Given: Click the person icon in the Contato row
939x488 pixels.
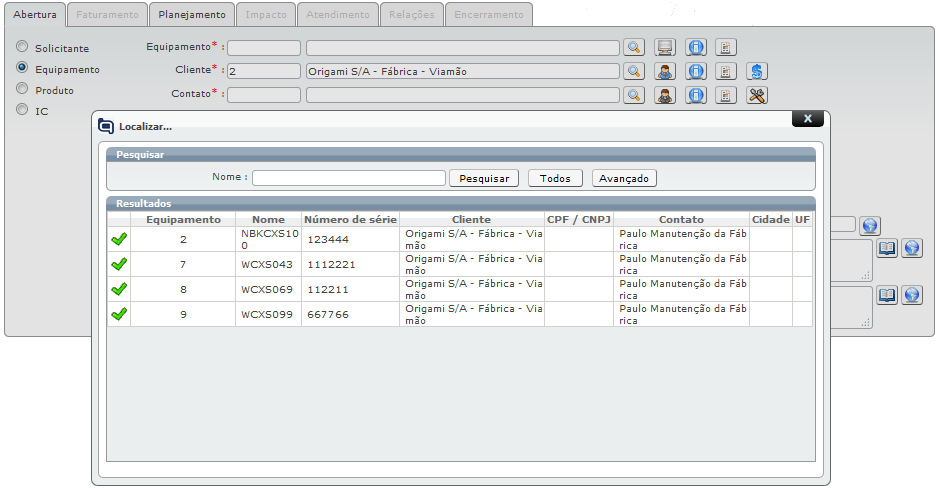Looking at the screenshot, I should (665, 95).
